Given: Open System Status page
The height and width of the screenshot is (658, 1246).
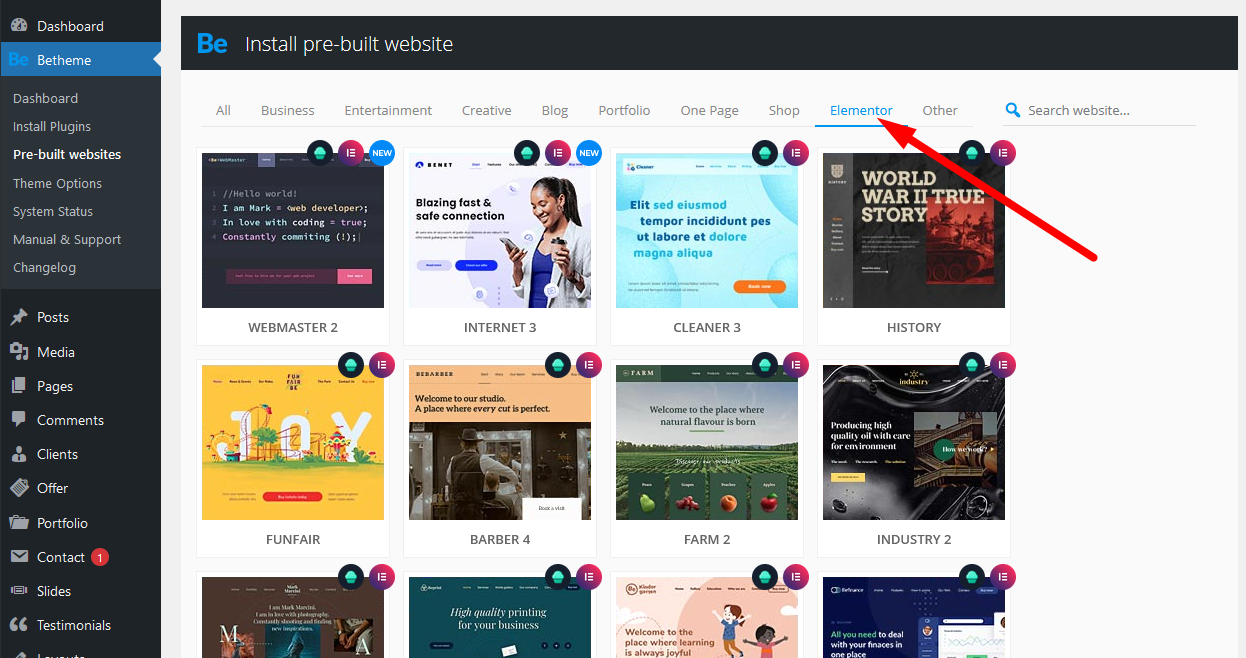Looking at the screenshot, I should 53,211.
